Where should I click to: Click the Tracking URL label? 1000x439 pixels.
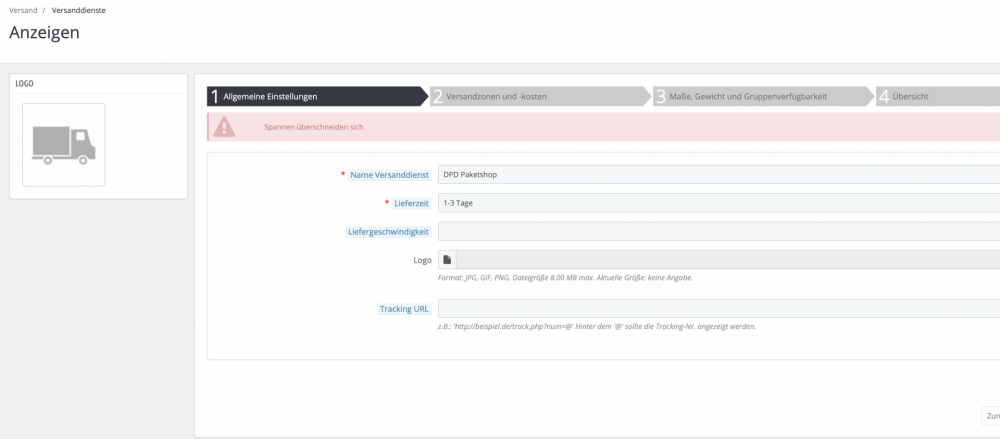404,309
